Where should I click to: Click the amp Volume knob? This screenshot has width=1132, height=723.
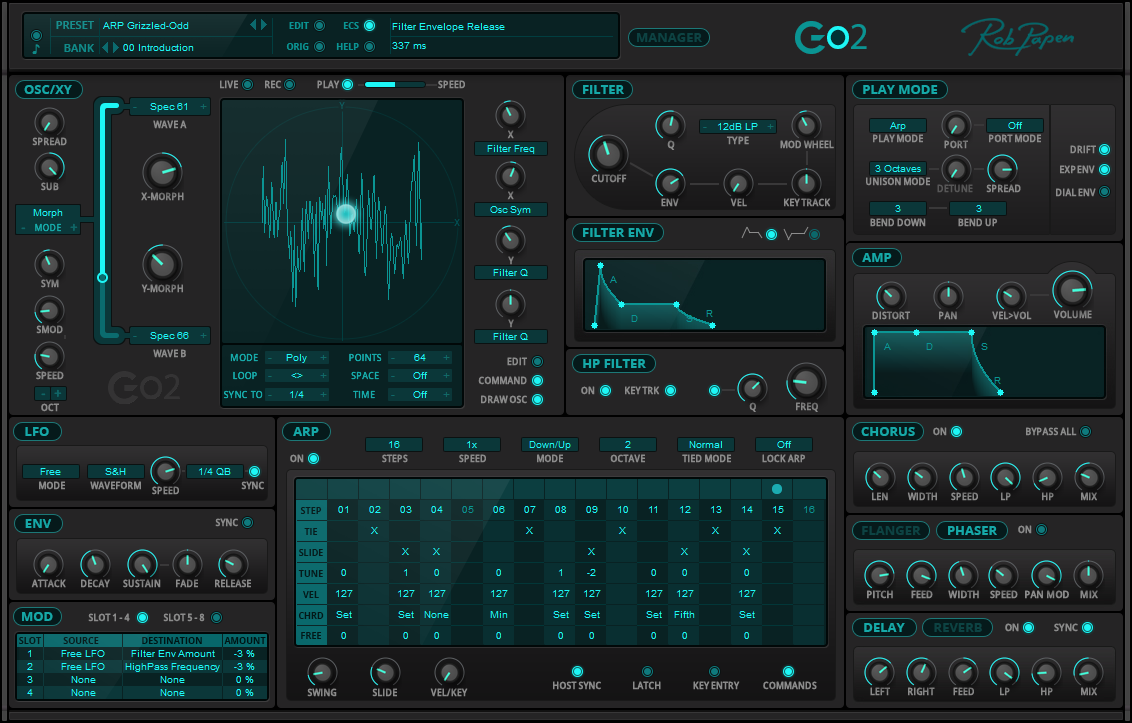click(x=1072, y=290)
